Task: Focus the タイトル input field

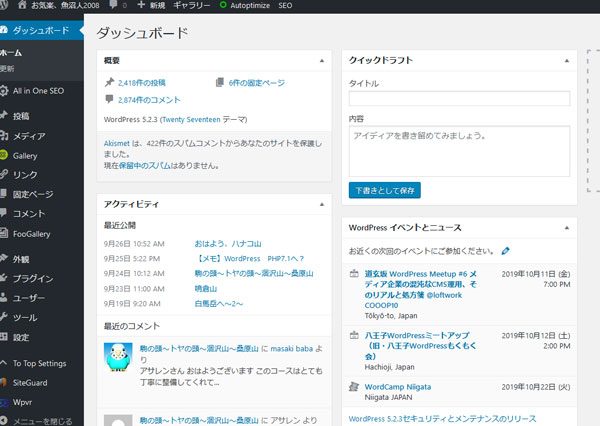Action: 459,99
